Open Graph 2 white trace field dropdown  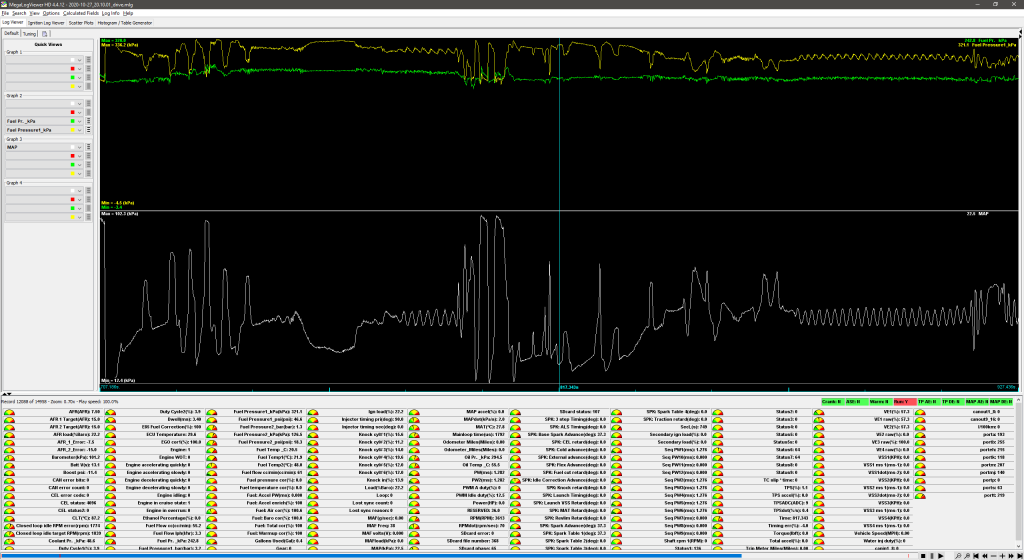click(x=44, y=104)
